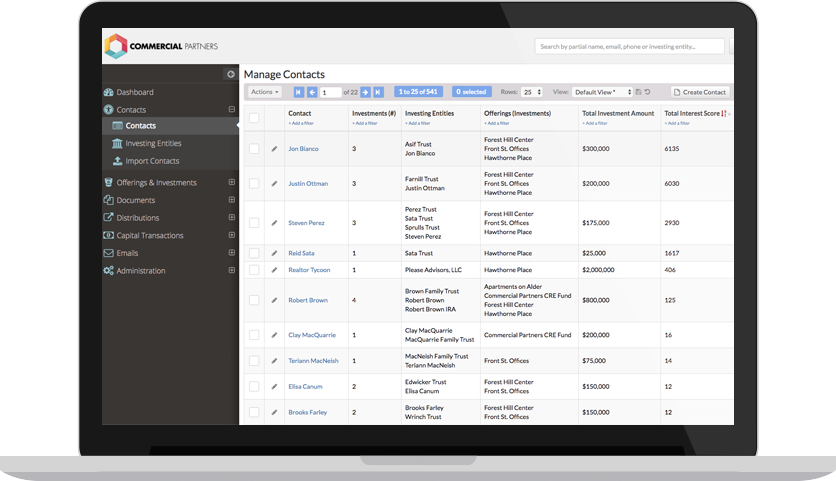Click the Capital Transactions sidebar icon

109,235
